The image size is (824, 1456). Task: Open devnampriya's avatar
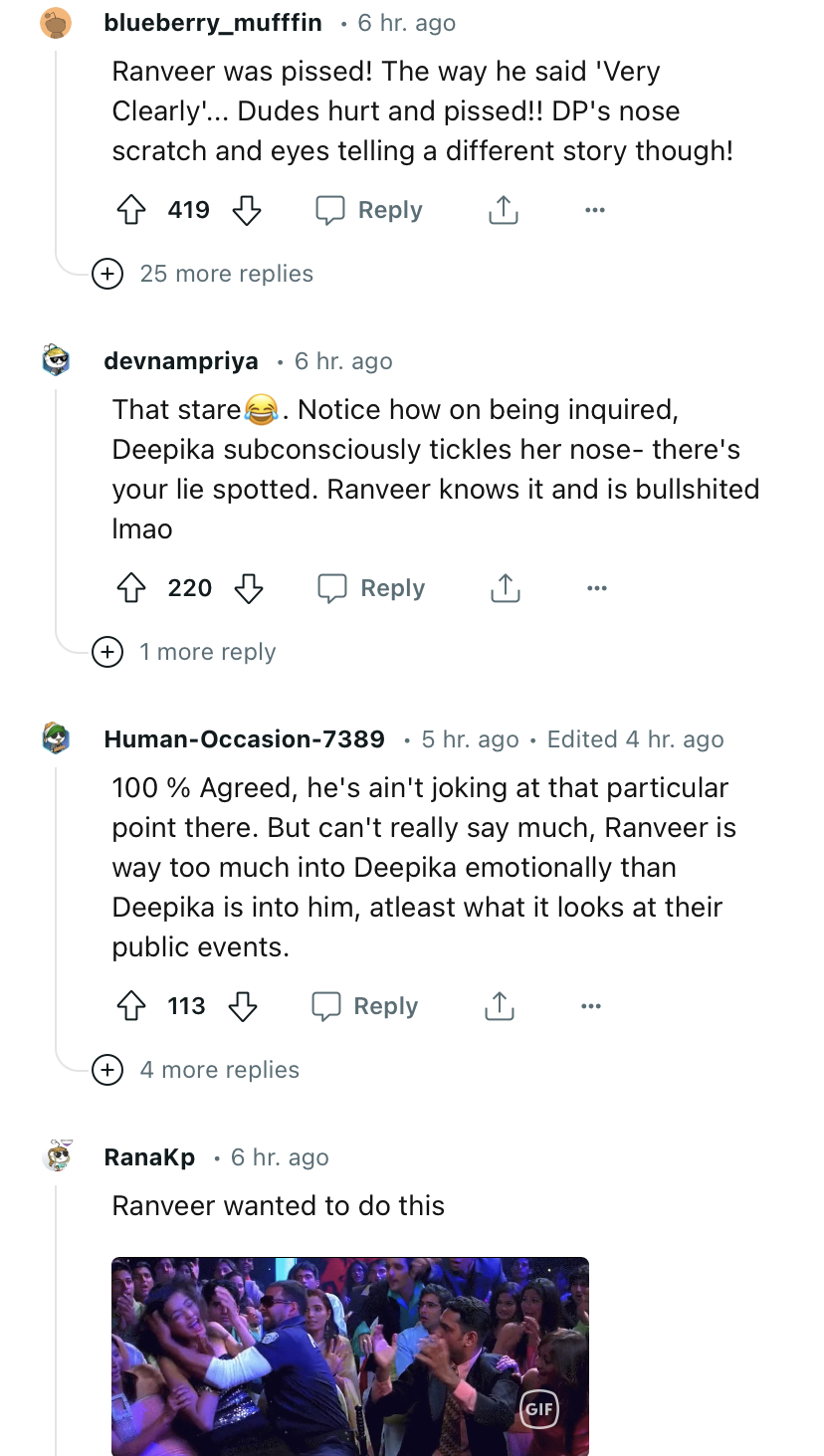pyautogui.click(x=56, y=360)
